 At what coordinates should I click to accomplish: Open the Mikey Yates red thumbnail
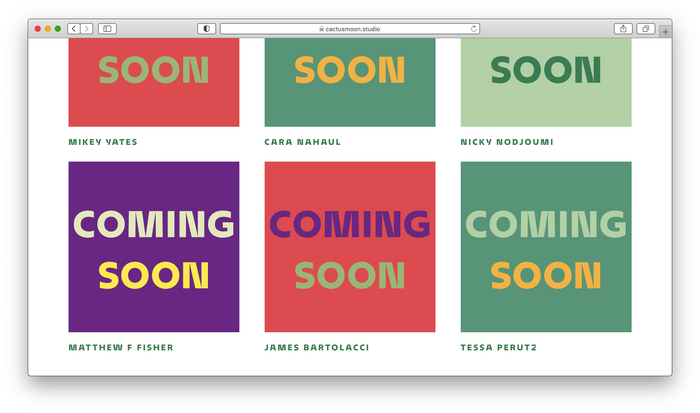(154, 82)
